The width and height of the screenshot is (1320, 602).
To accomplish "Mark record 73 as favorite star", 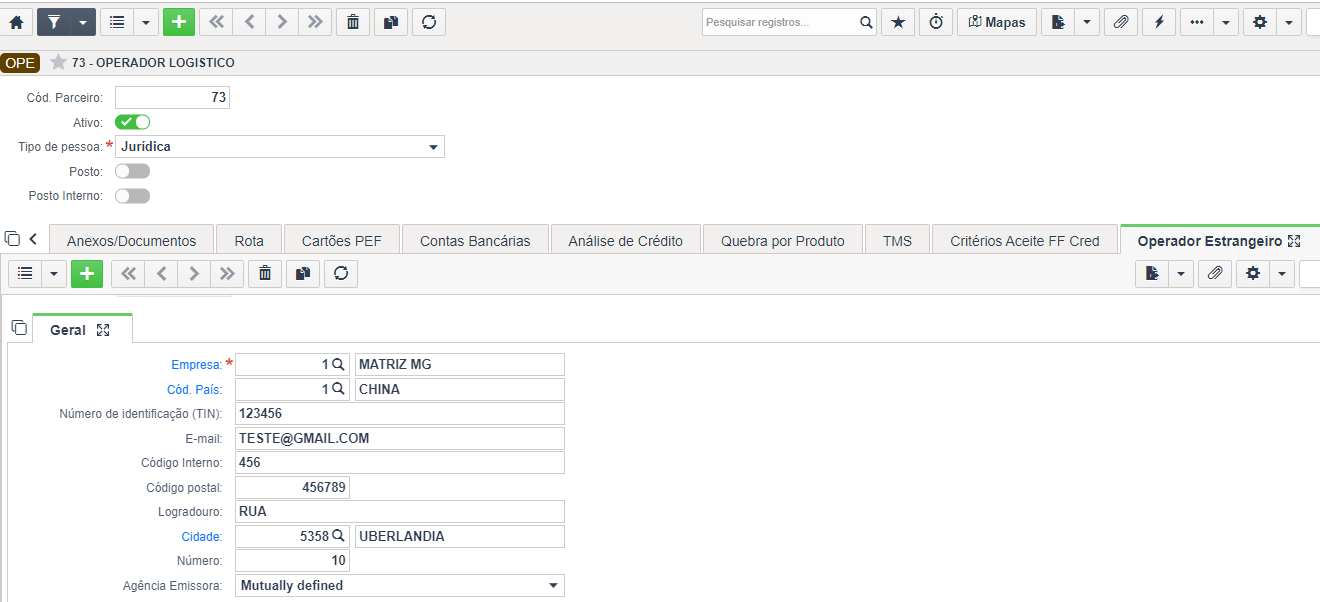I will tap(58, 62).
